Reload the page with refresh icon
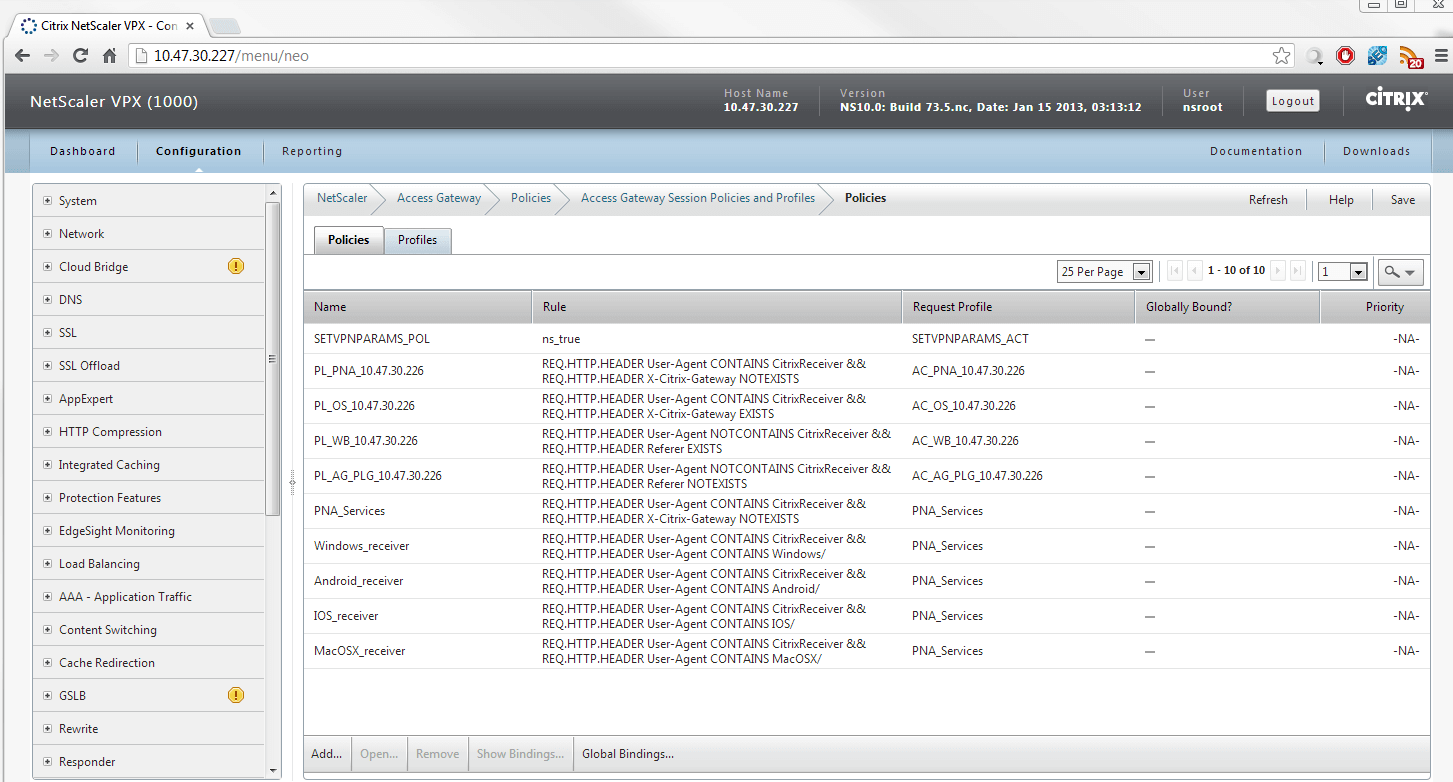This screenshot has height=782, width=1453. point(81,56)
